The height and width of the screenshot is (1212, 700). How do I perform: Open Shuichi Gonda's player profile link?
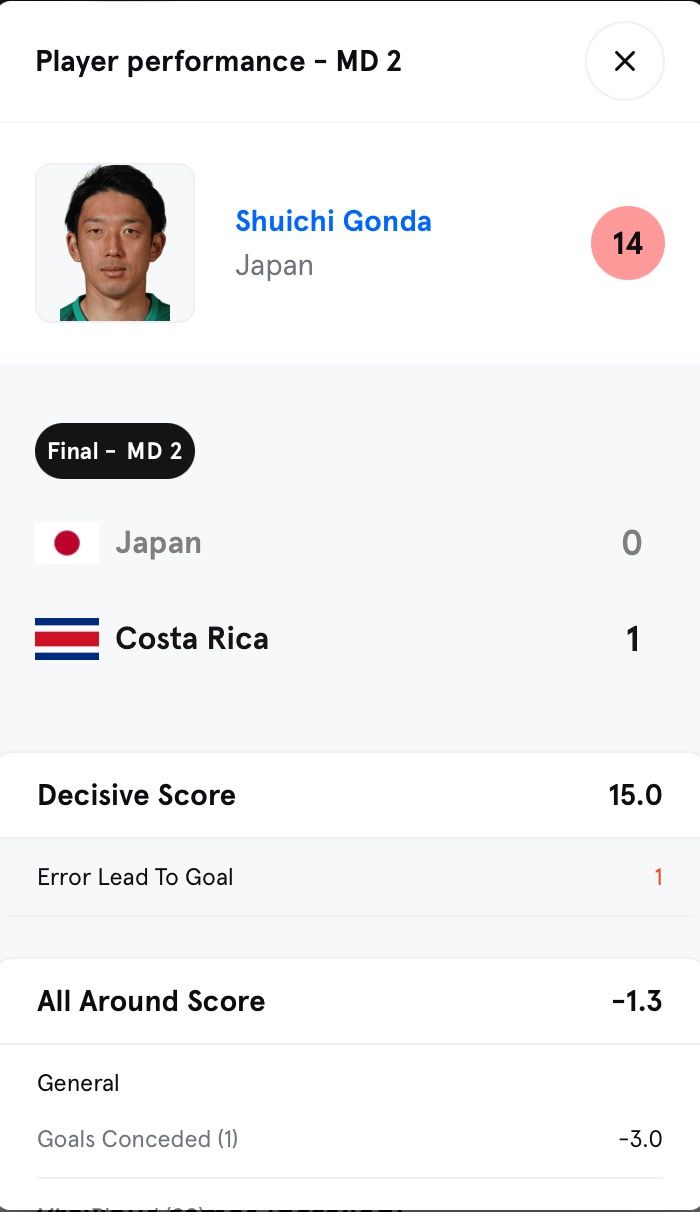(333, 221)
